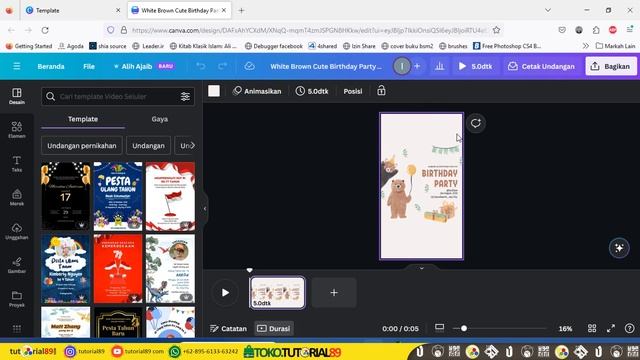Open the magic assistant sparkle button

coord(619,248)
